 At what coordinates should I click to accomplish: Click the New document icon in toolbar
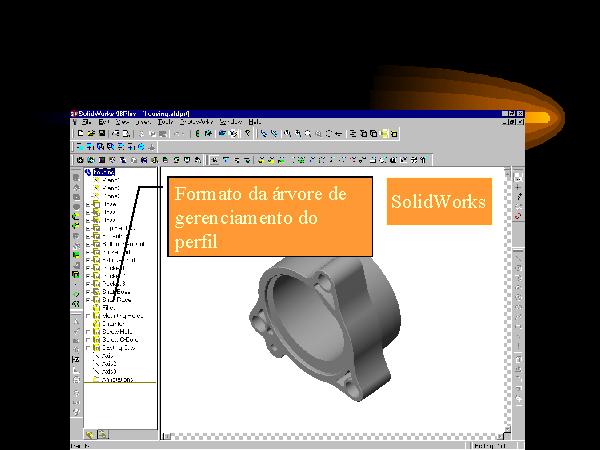80,132
